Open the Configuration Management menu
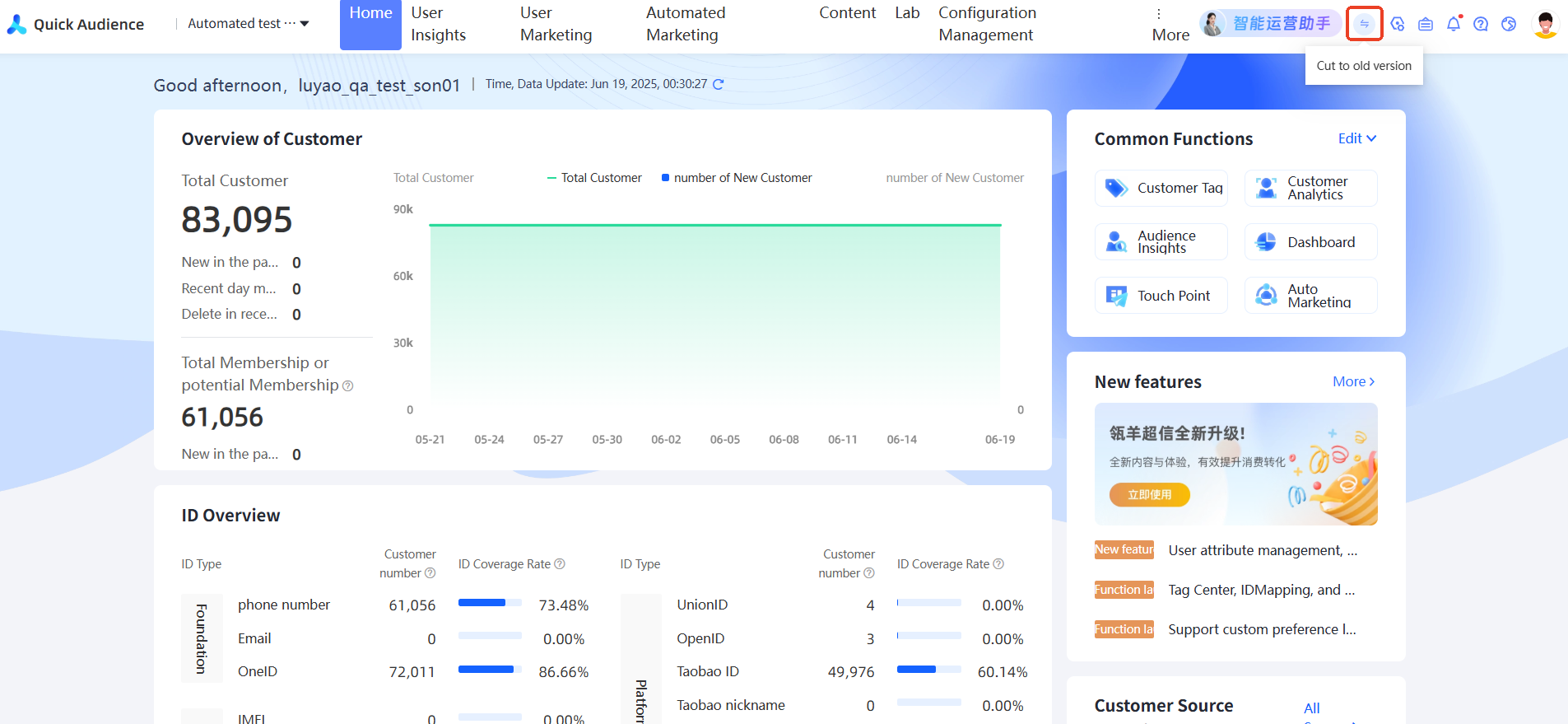This screenshot has width=1568, height=724. point(987,24)
